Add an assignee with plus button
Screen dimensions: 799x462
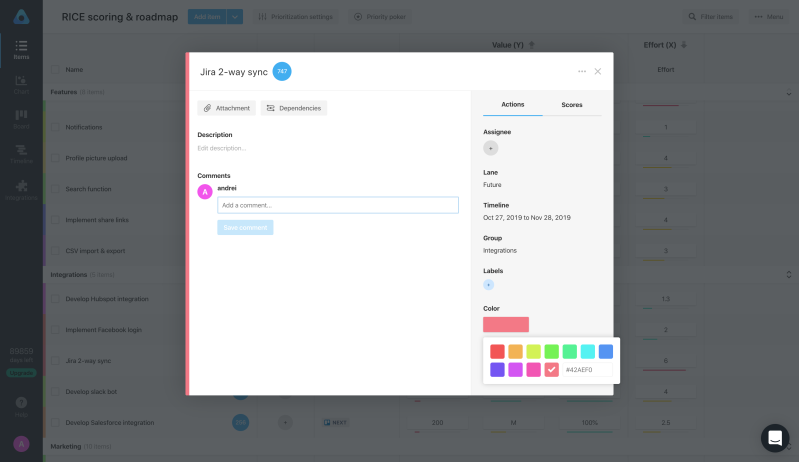[490, 148]
